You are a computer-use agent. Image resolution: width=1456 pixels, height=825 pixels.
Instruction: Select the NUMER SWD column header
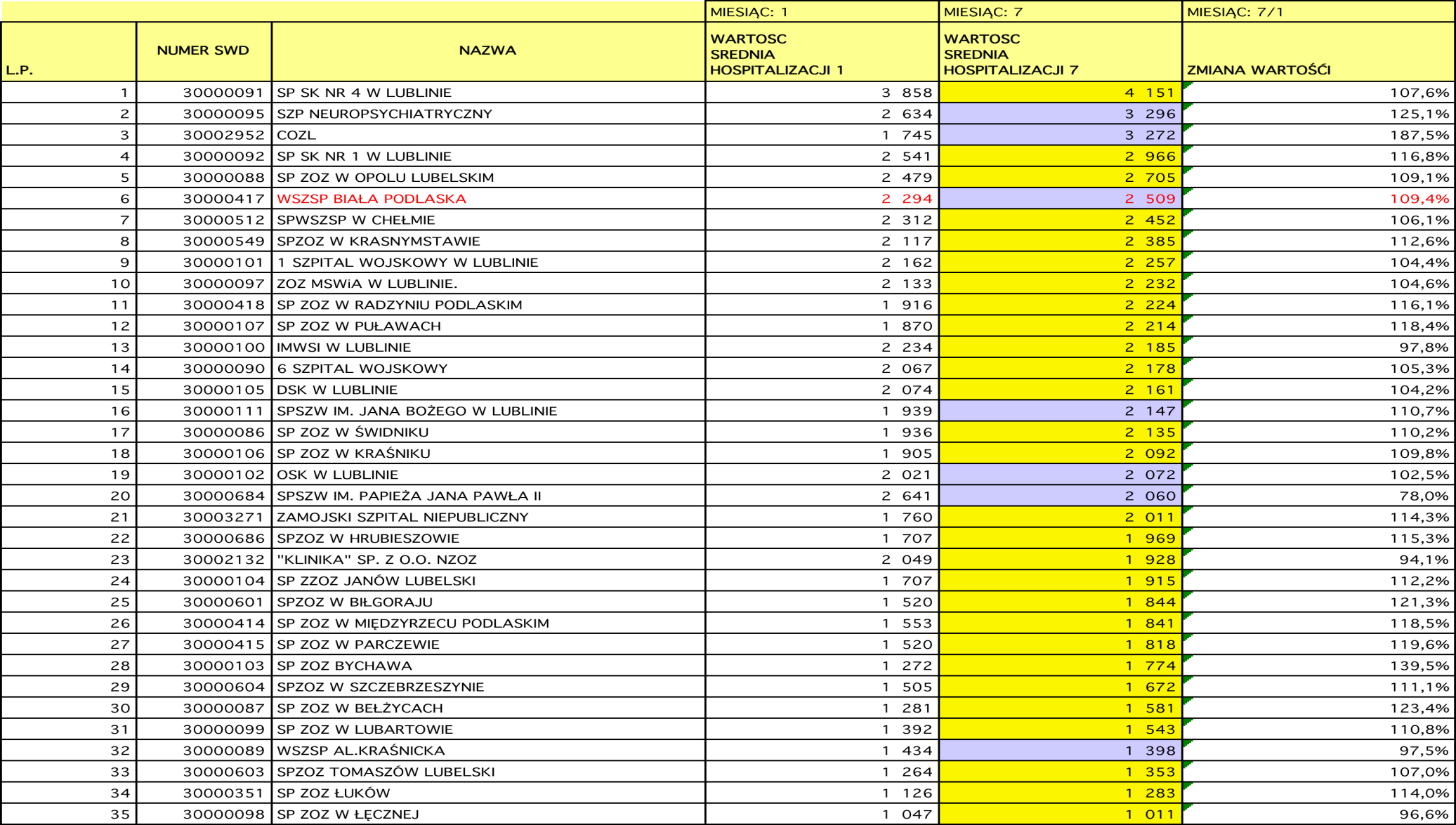(x=204, y=51)
